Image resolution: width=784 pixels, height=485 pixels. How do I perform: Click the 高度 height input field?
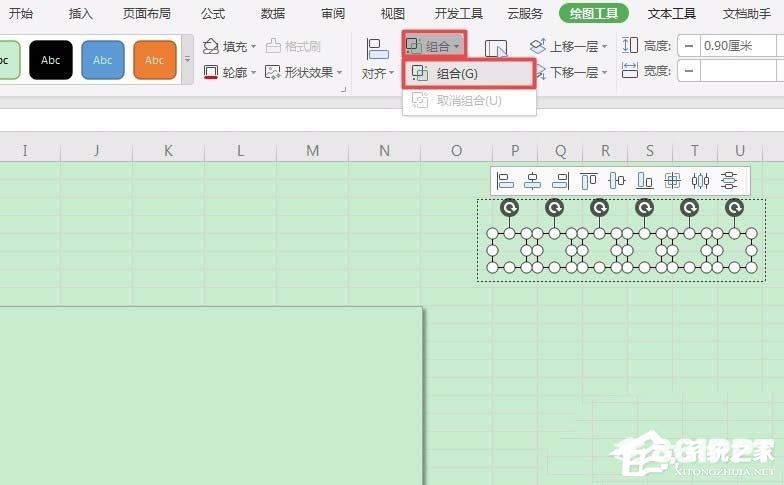738,46
